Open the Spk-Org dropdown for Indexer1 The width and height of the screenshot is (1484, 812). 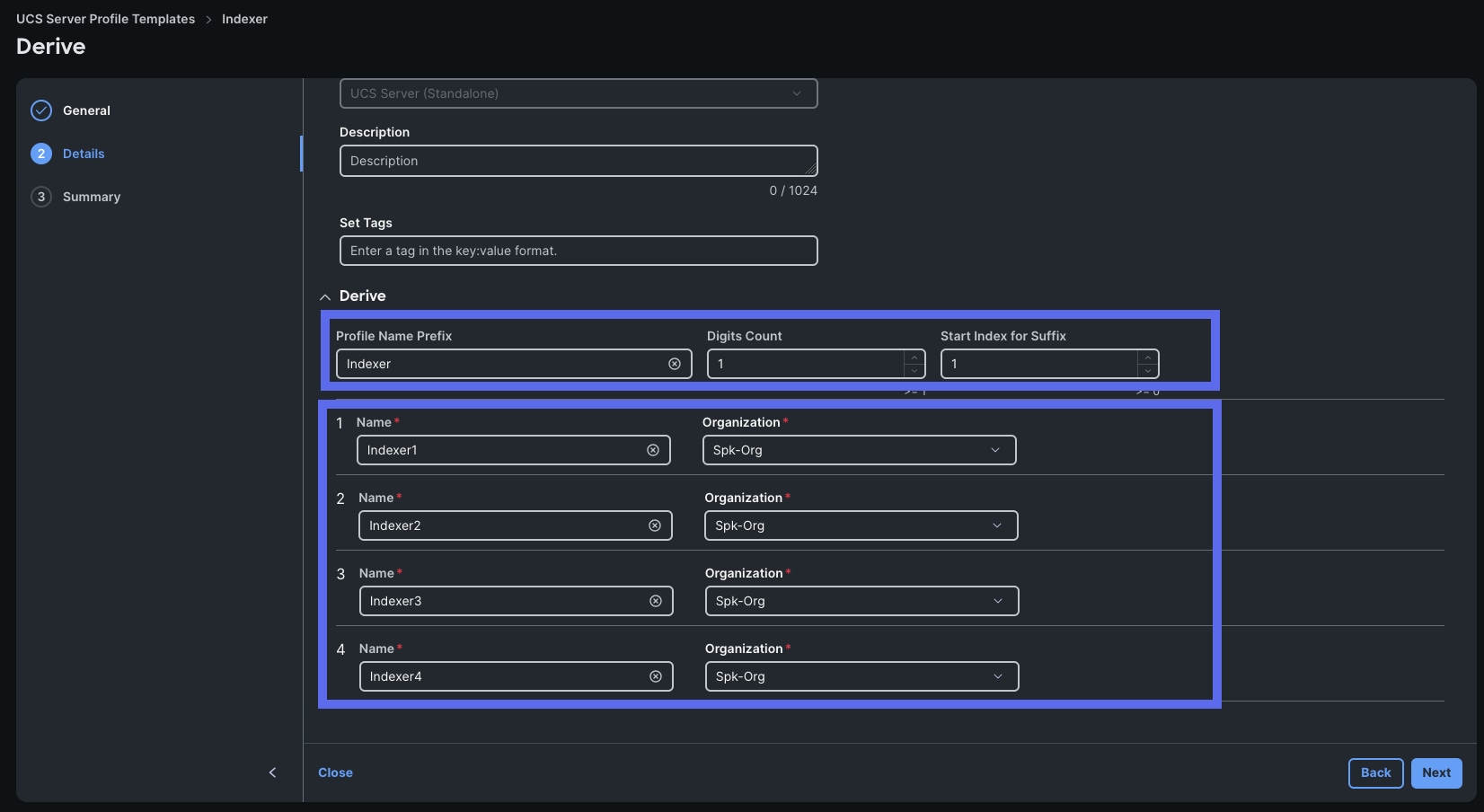(994, 450)
